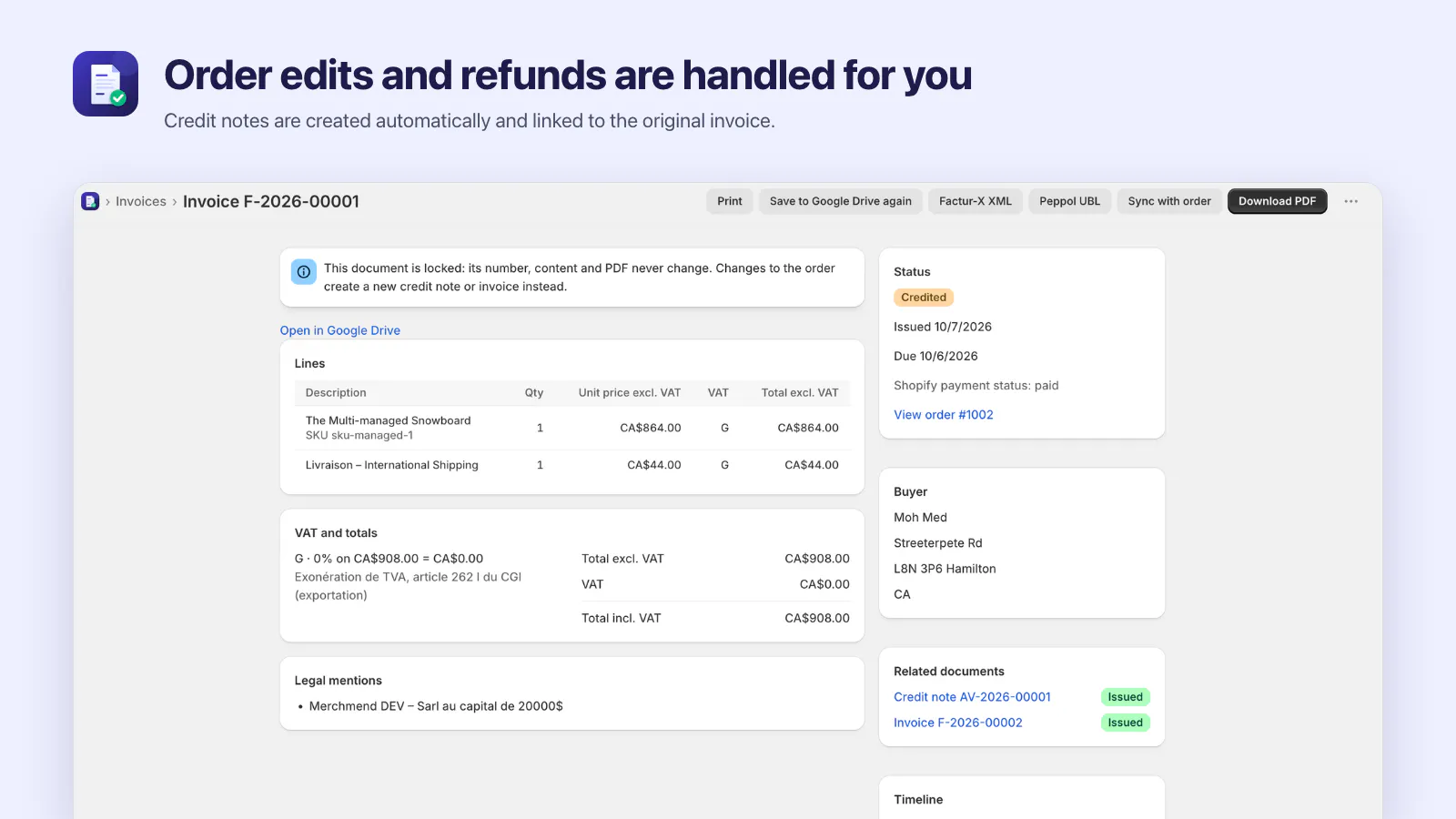Click Invoice F-2026-00001 page title
Screen dimensions: 1456x819
point(271,201)
